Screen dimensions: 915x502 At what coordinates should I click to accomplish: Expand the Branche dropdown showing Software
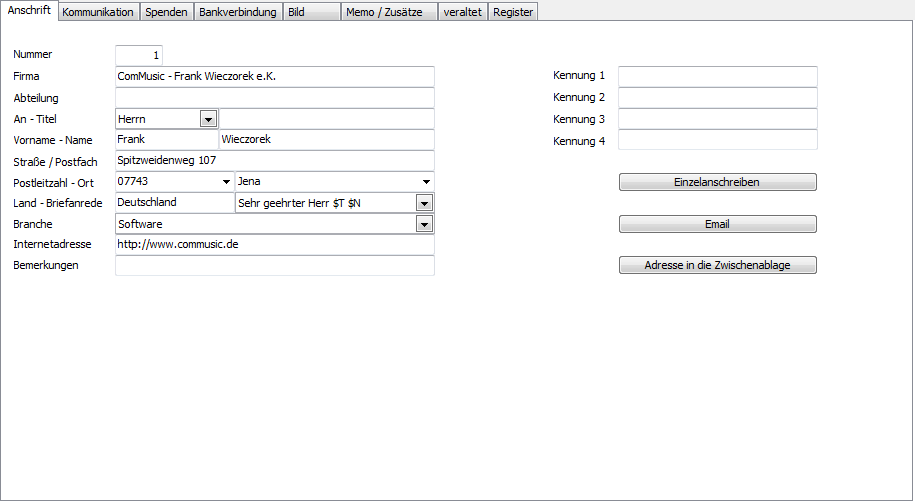point(425,225)
